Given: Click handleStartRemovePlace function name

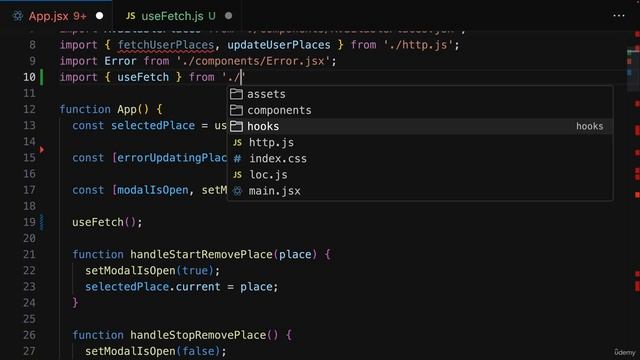Looking at the screenshot, I should [x=202, y=254].
